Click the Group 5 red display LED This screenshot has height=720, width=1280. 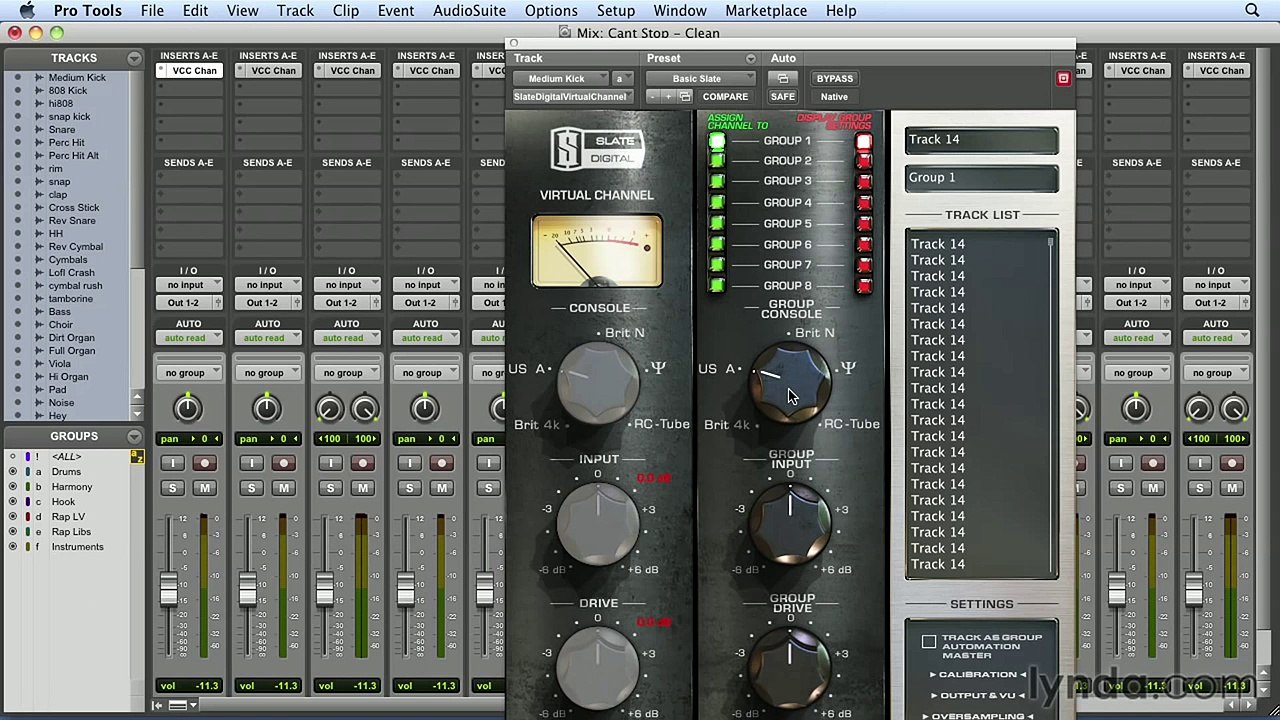864,224
